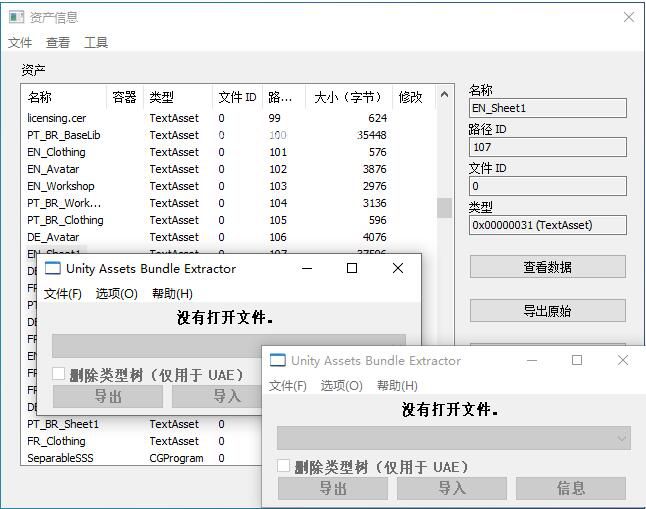Click the 查看数据 button
Viewport: 646px width, 509px height.
tap(548, 267)
